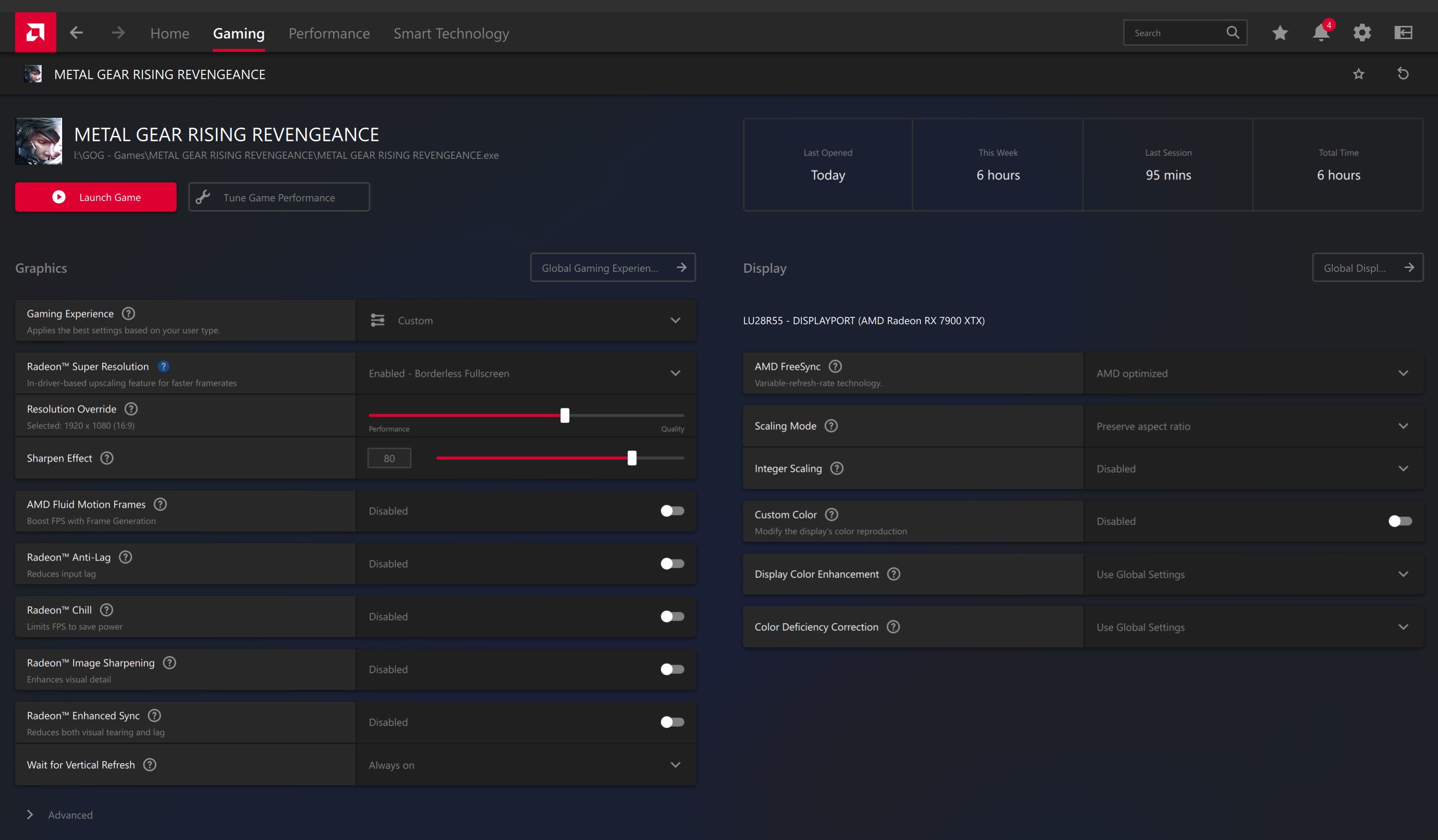The height and width of the screenshot is (840, 1438).
Task: Click the Last Session 95 mins card
Action: (1168, 165)
